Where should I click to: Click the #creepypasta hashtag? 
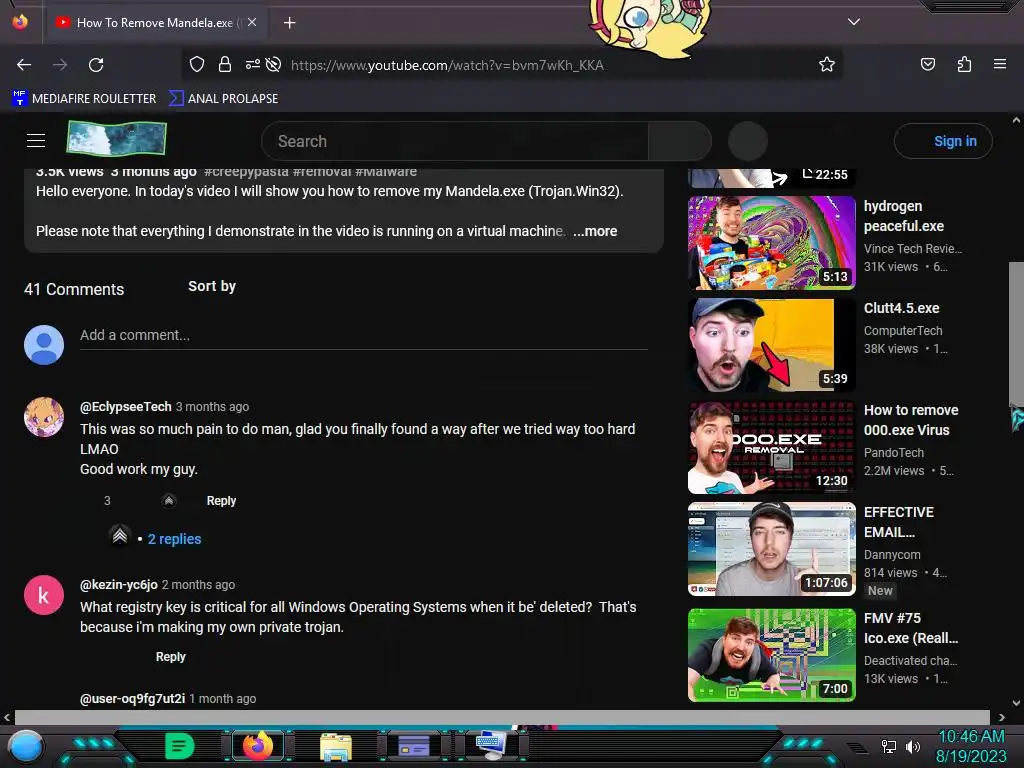(246, 172)
